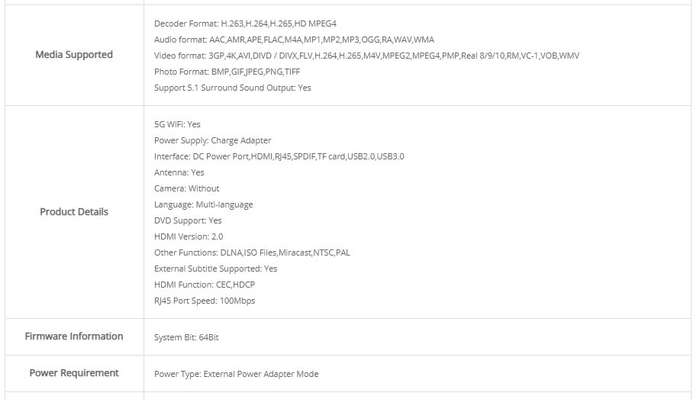Screen dimensions: 700x405
Task: Click the HDMI Function: CEC,HDCP line
Action: coord(204,285)
